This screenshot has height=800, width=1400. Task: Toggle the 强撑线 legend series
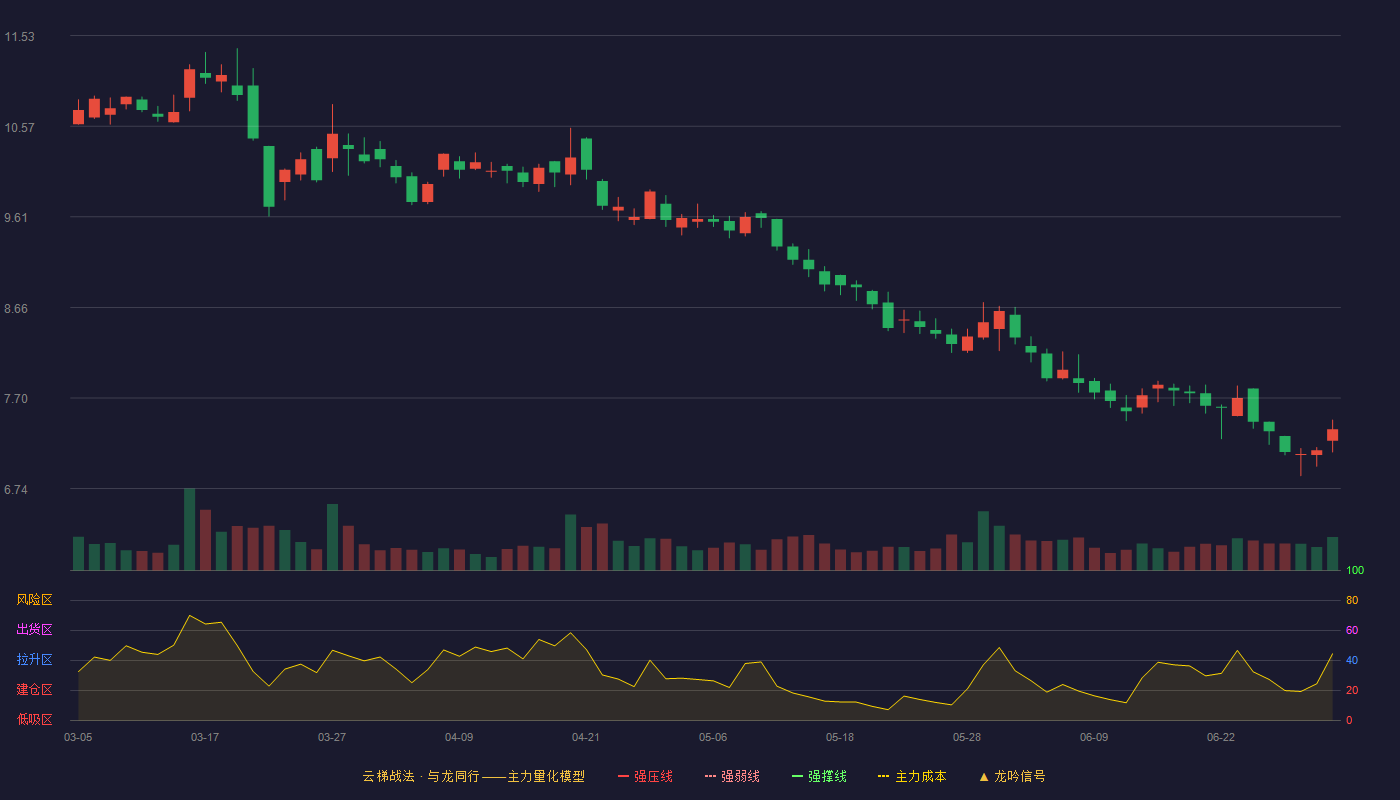pyautogui.click(x=819, y=776)
